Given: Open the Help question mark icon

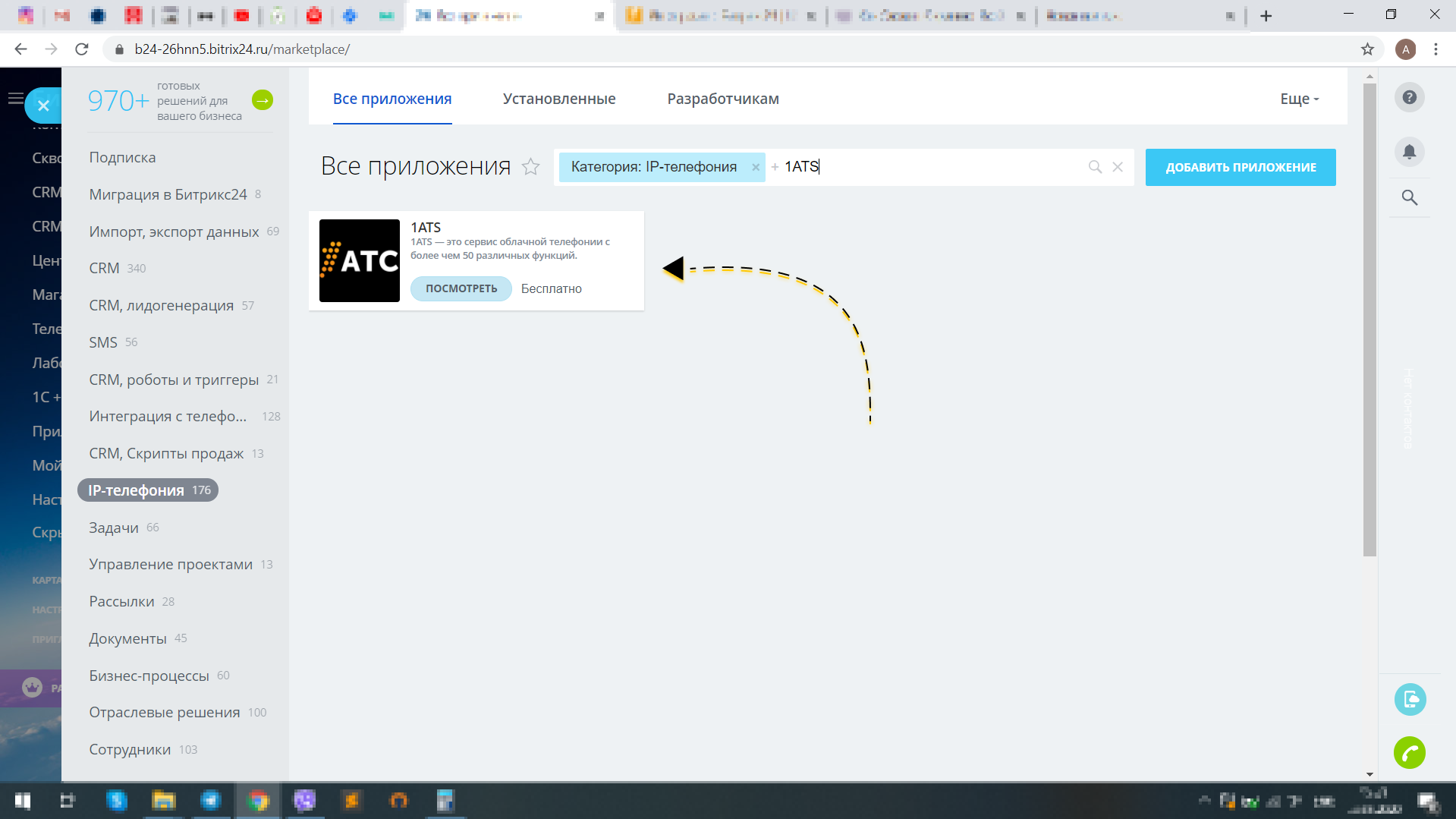Looking at the screenshot, I should pos(1409,97).
